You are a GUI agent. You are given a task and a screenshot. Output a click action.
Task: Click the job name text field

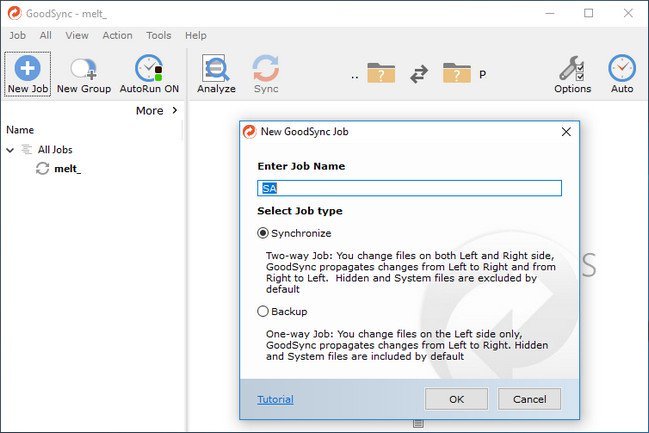click(409, 188)
